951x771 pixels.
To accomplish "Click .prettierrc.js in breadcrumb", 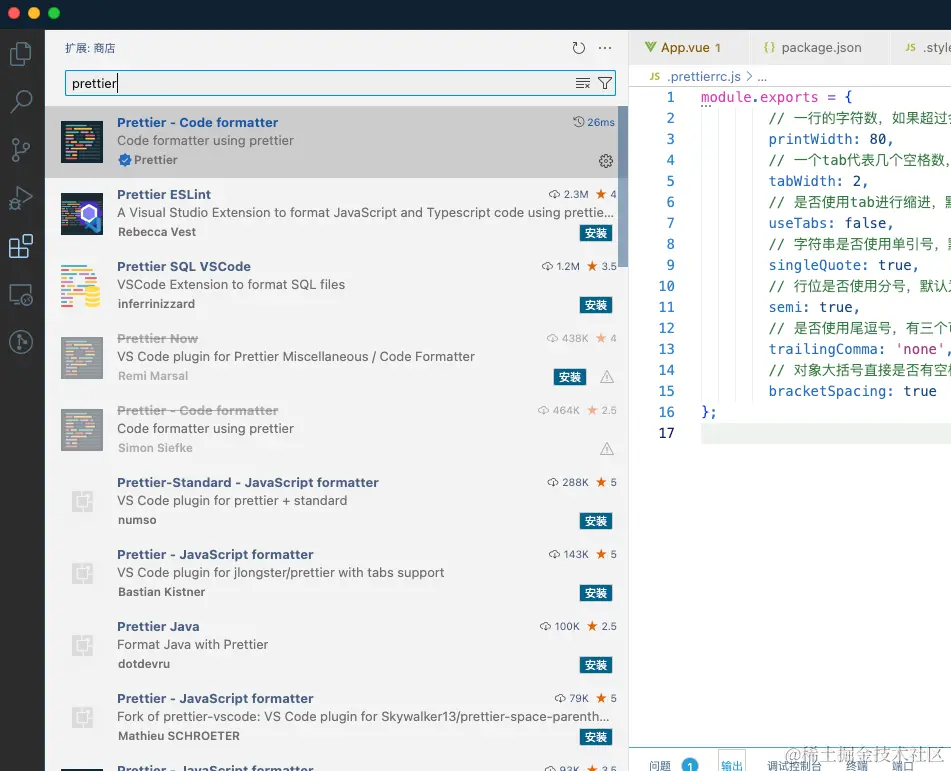I will point(704,76).
